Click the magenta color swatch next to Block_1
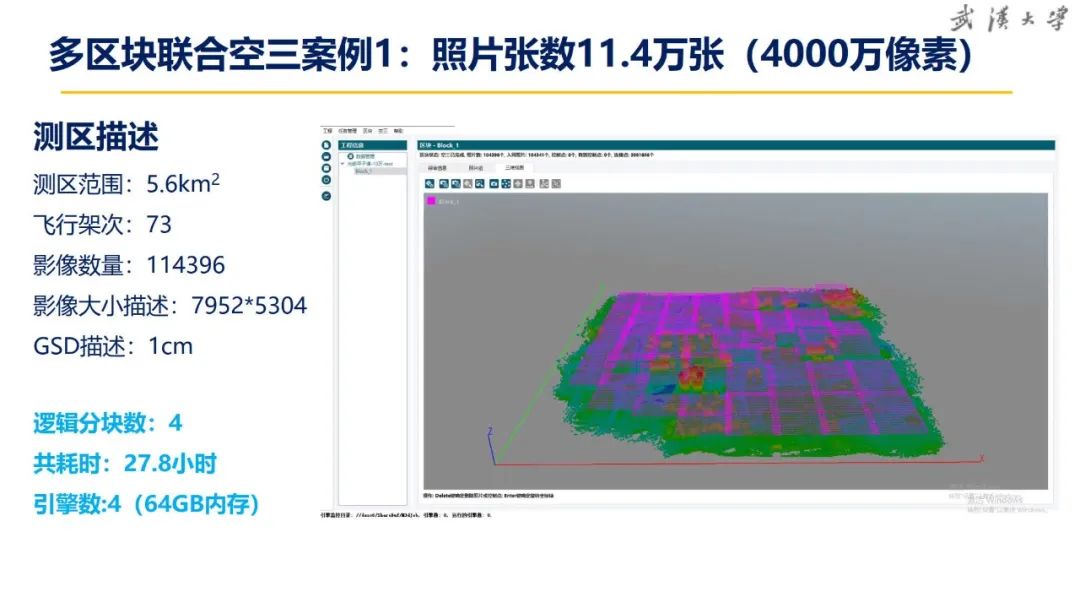Image resolution: width=1080 pixels, height=608 pixels. 432,201
